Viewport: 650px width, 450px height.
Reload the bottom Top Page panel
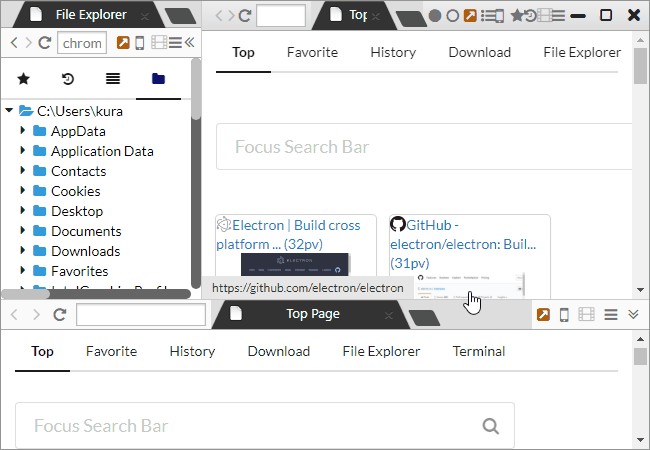60,315
